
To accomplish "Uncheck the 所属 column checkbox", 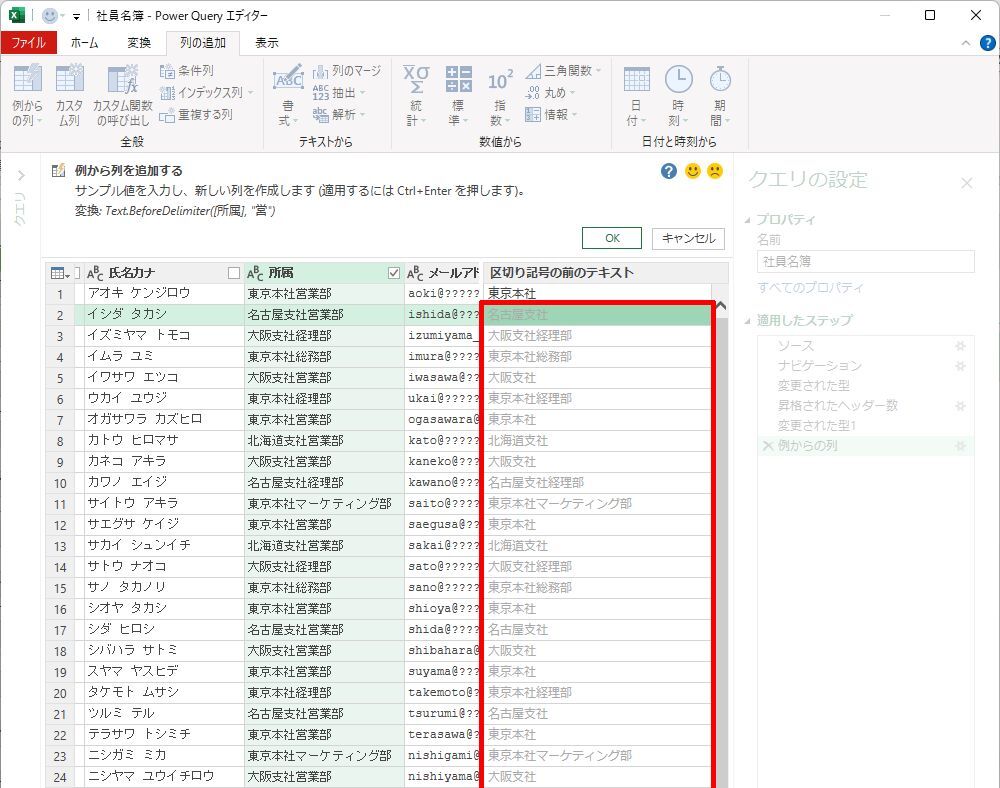I will (393, 273).
